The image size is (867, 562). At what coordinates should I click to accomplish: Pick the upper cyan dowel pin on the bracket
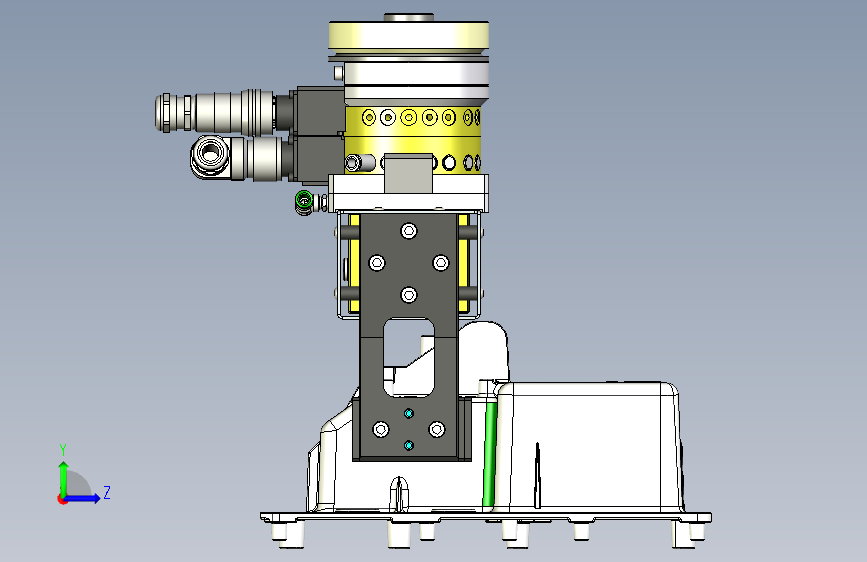pyautogui.click(x=409, y=413)
